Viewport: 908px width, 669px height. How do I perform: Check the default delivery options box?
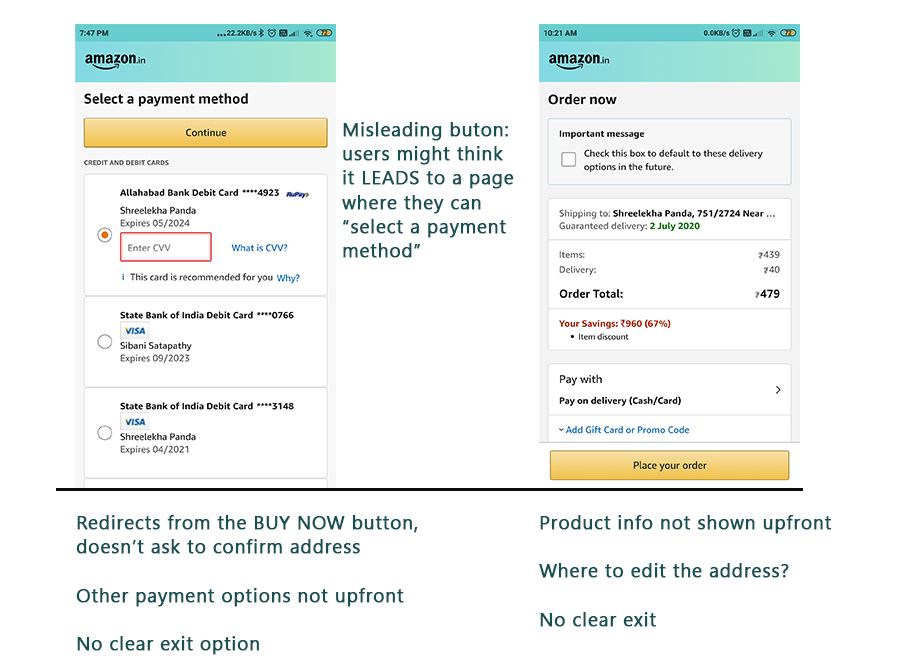click(x=569, y=159)
